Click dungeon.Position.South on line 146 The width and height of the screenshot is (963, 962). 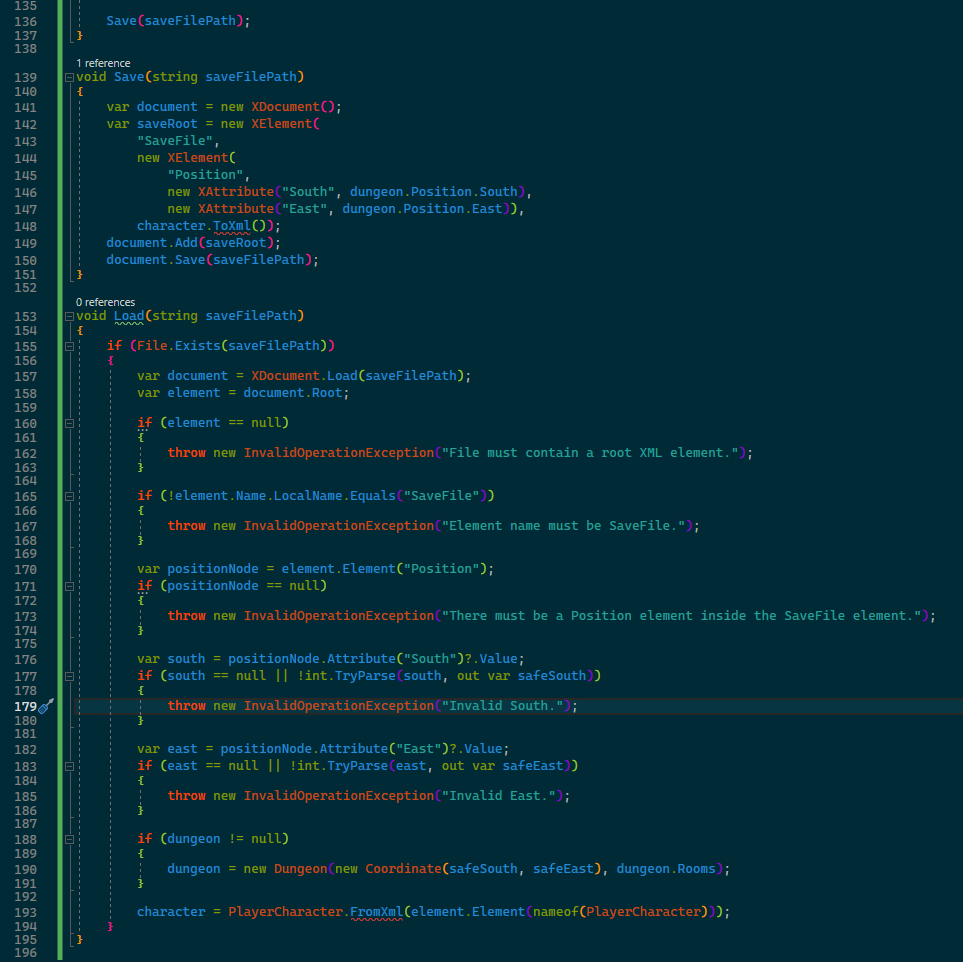click(434, 192)
